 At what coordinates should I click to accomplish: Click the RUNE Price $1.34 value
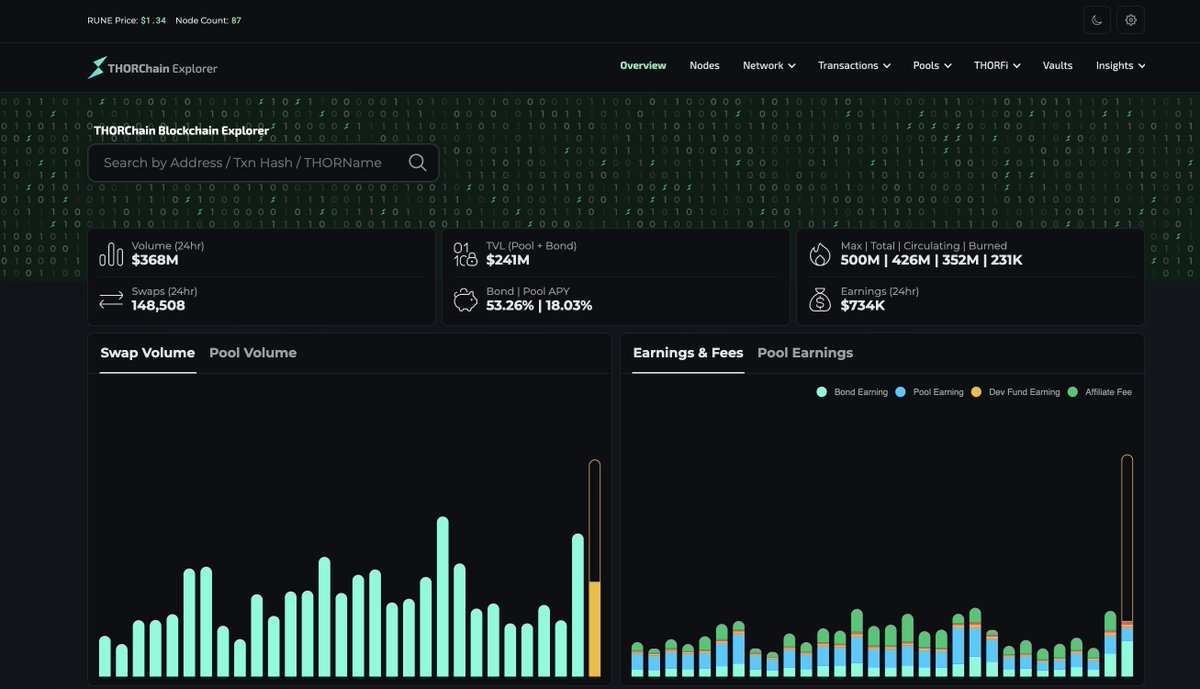(153, 20)
